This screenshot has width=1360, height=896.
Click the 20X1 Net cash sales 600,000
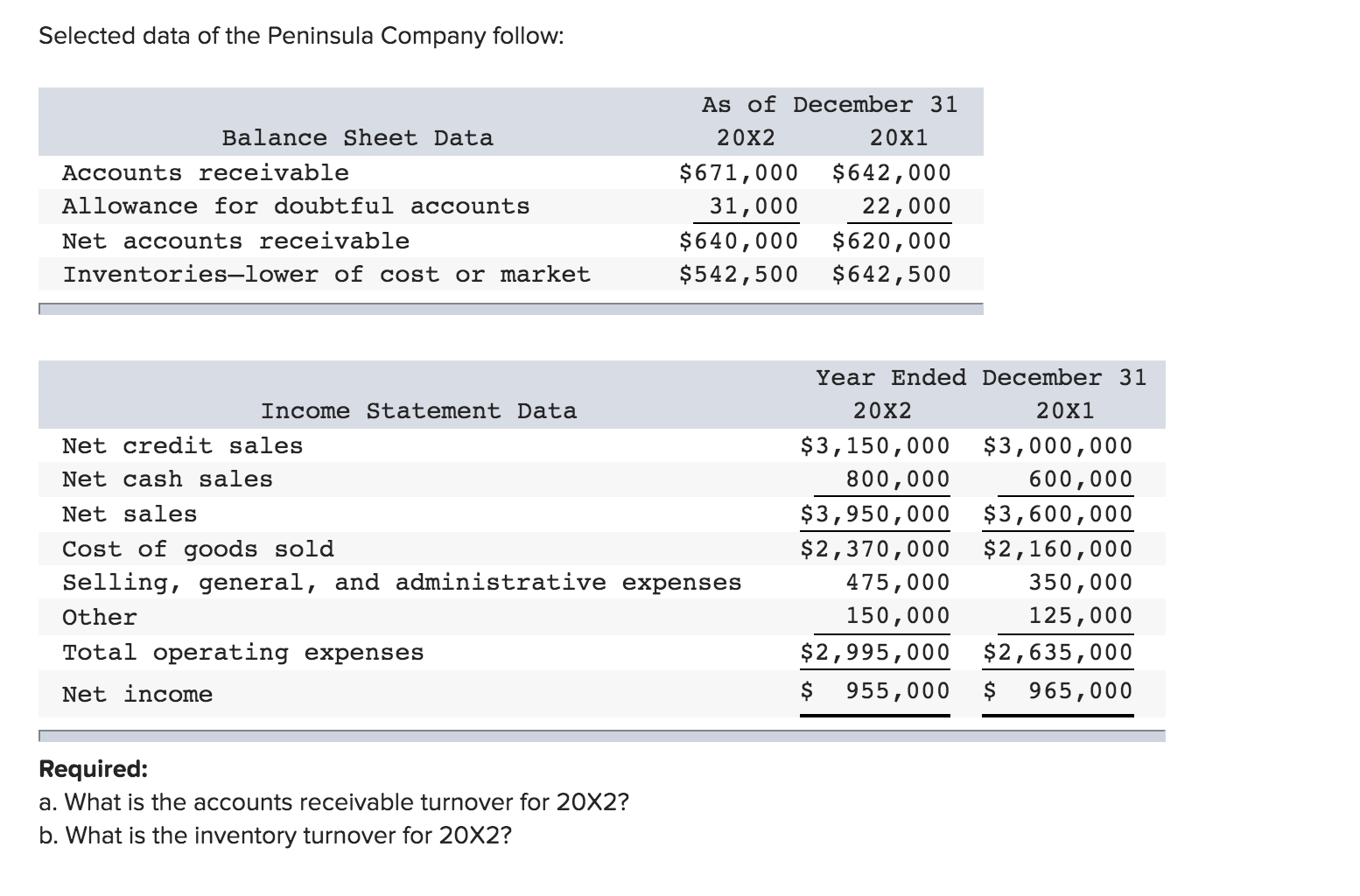click(1080, 479)
